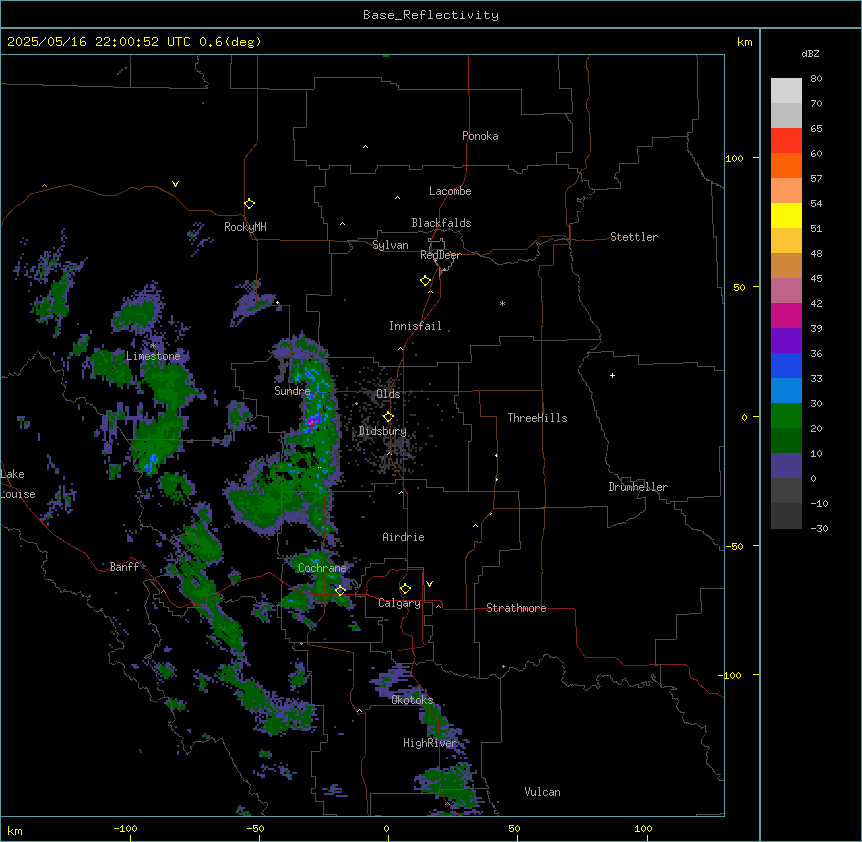Viewport: 862px width, 842px height.
Task: Click the Okotoks town label
Action: (x=412, y=700)
